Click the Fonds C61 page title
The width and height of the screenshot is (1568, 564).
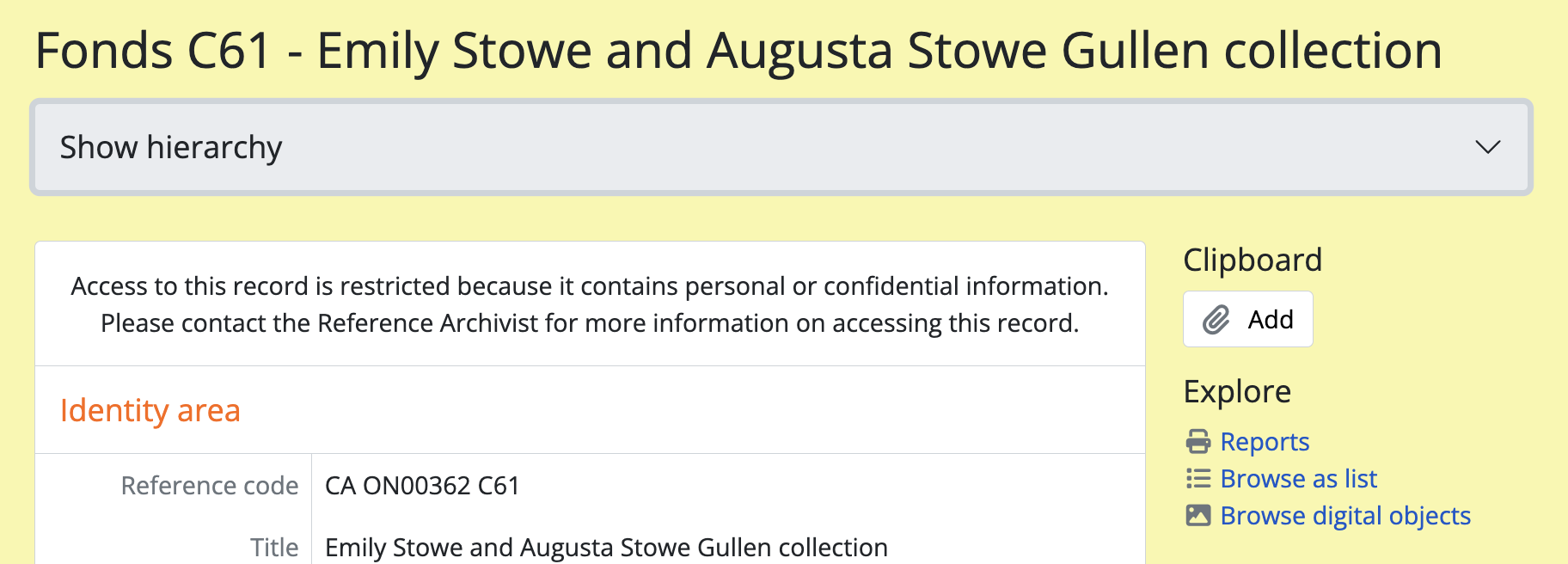pyautogui.click(x=738, y=51)
